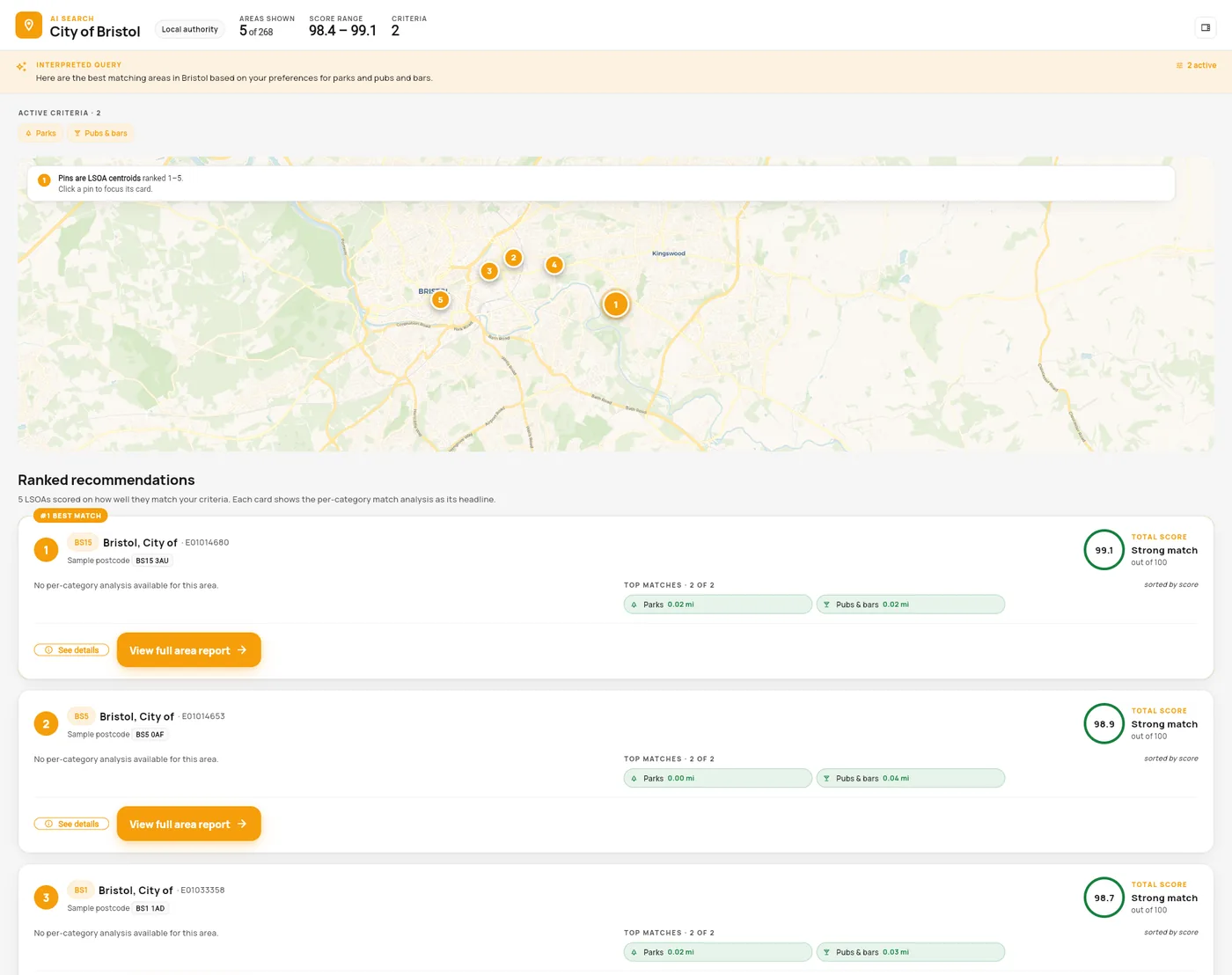1232x975 pixels.
Task: Click the Kingswood label on the map
Action: coord(668,253)
